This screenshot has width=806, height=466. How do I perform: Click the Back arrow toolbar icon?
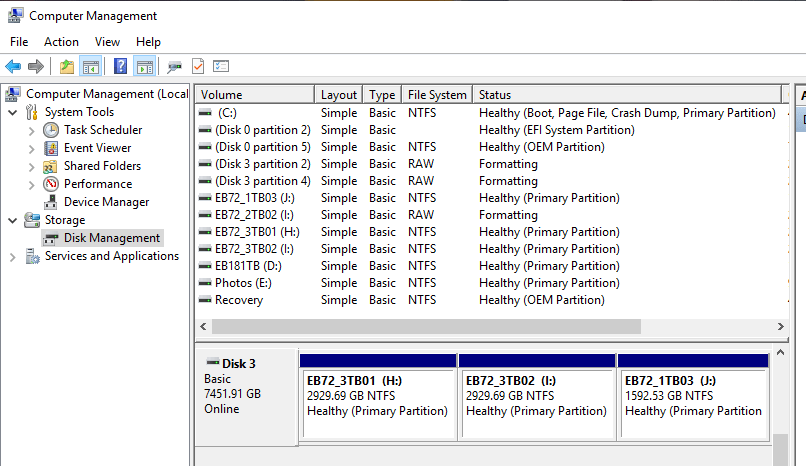pos(13,67)
